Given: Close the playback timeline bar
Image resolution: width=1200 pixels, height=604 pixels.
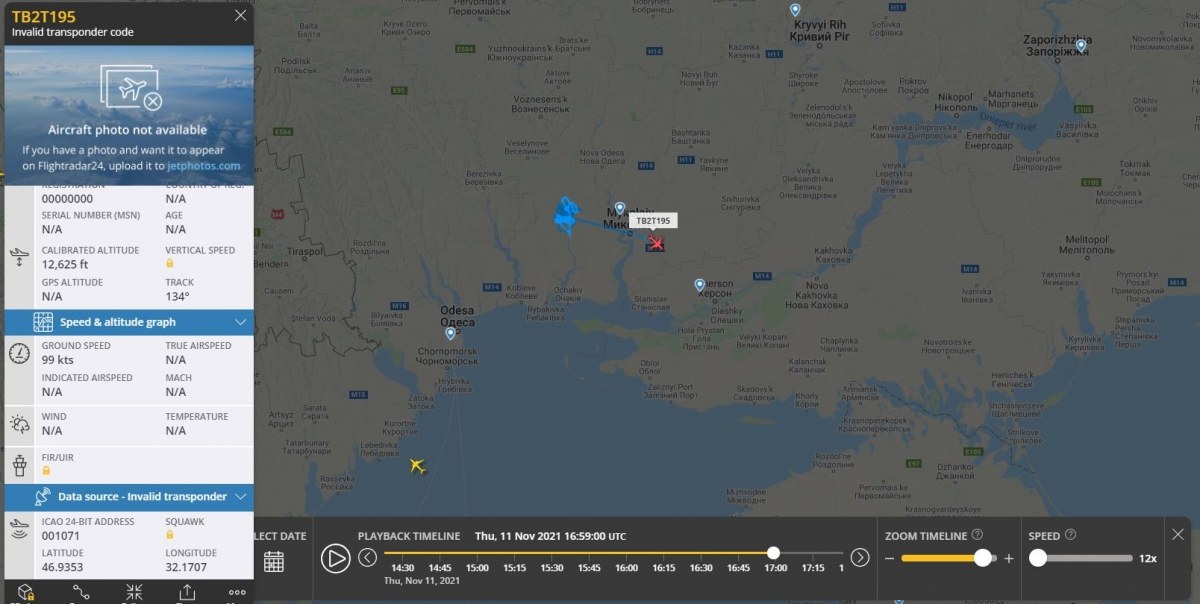Looking at the screenshot, I should 1178,534.
